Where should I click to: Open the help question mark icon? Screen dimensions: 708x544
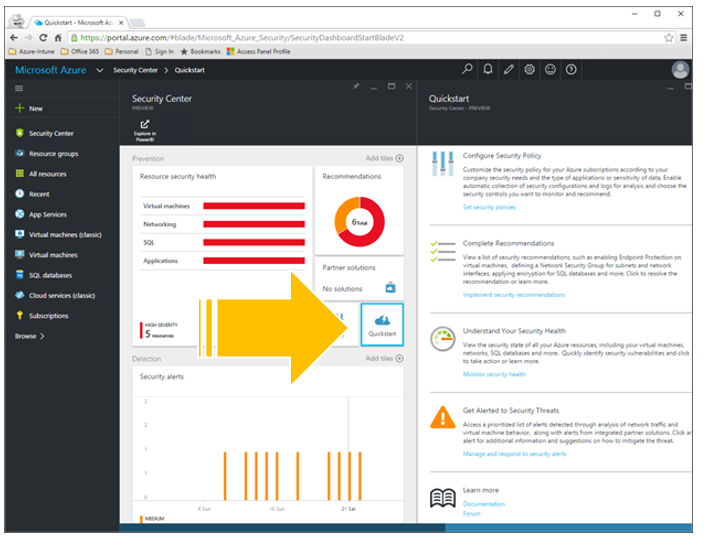(x=571, y=70)
